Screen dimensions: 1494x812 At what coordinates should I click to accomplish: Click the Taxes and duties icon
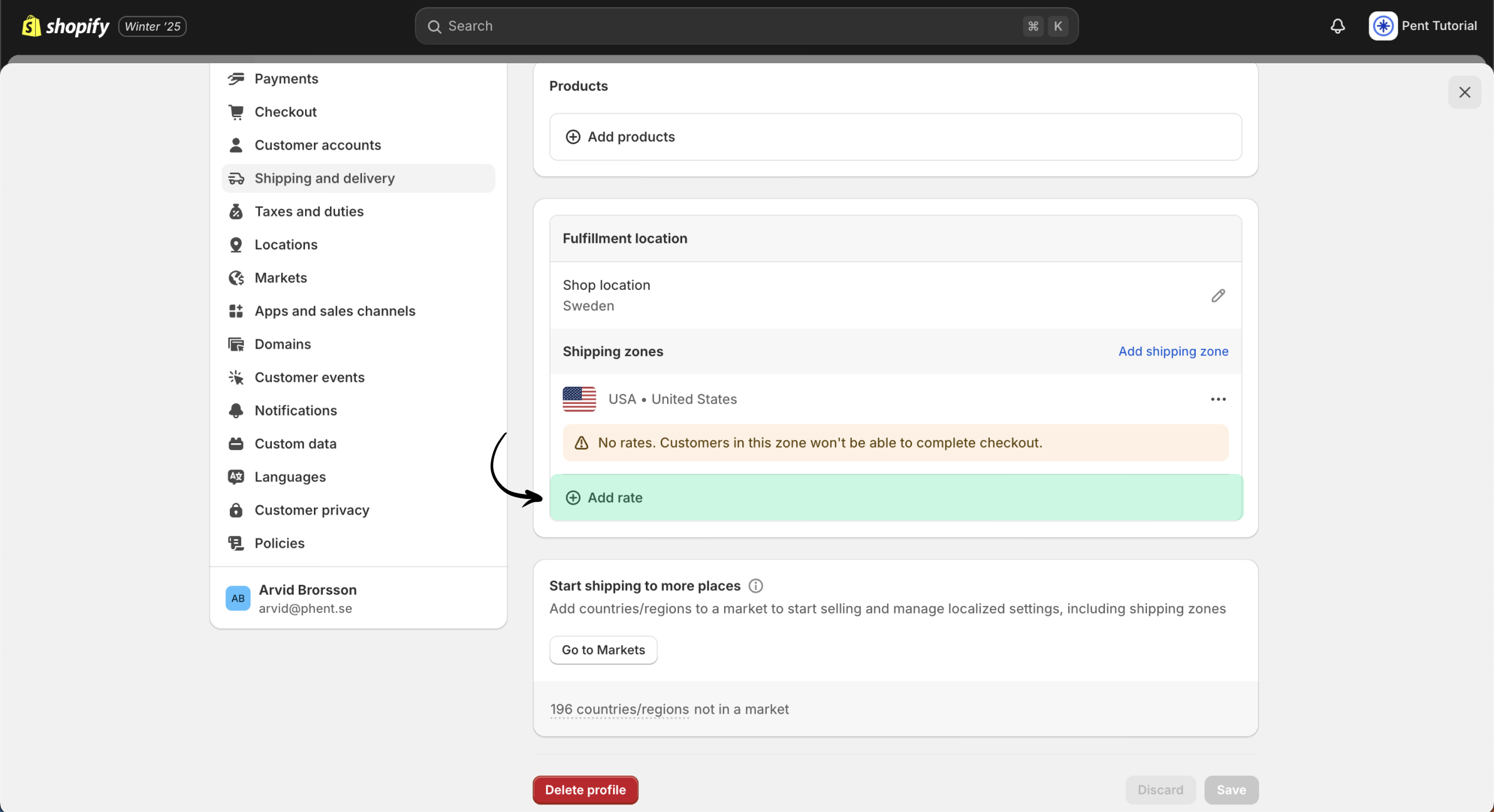(236, 212)
